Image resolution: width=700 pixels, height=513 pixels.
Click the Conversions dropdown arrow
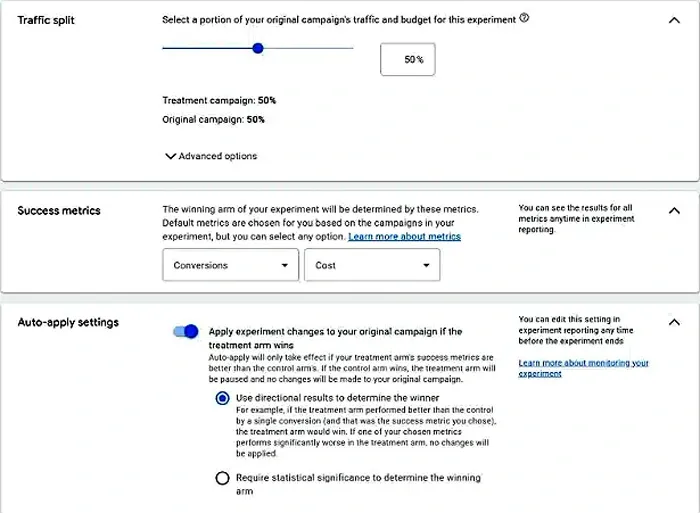(x=284, y=265)
